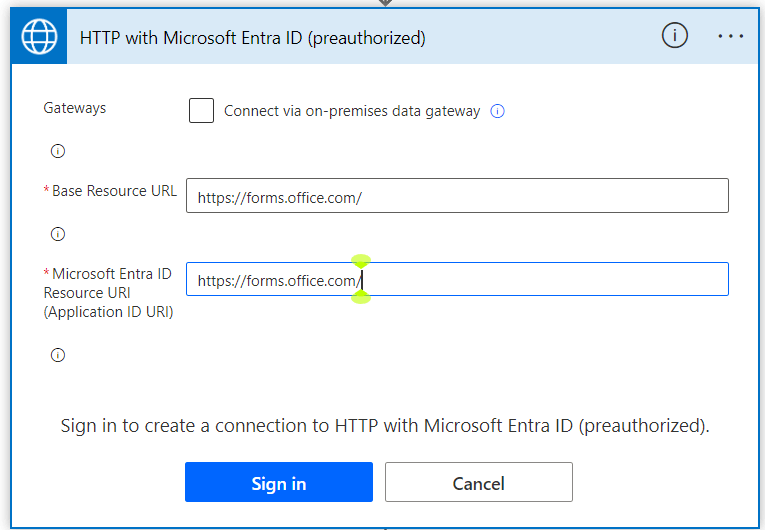
Task: Open the three-dots action menu
Action: pyautogui.click(x=730, y=36)
